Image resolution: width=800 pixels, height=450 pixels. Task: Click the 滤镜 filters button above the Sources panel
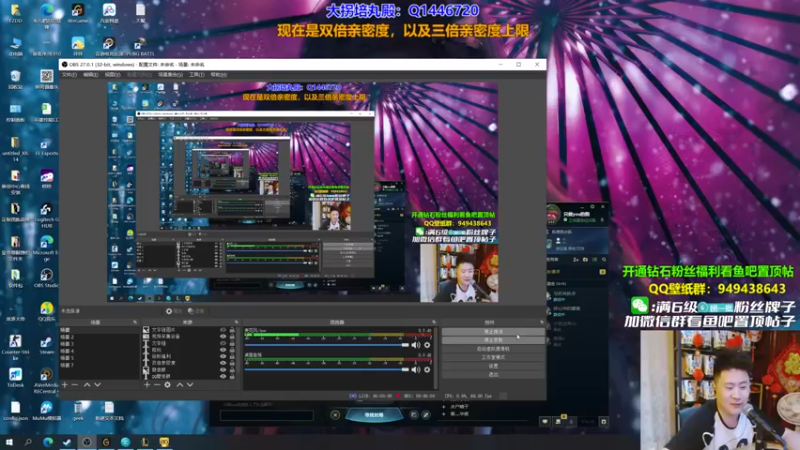(196, 311)
